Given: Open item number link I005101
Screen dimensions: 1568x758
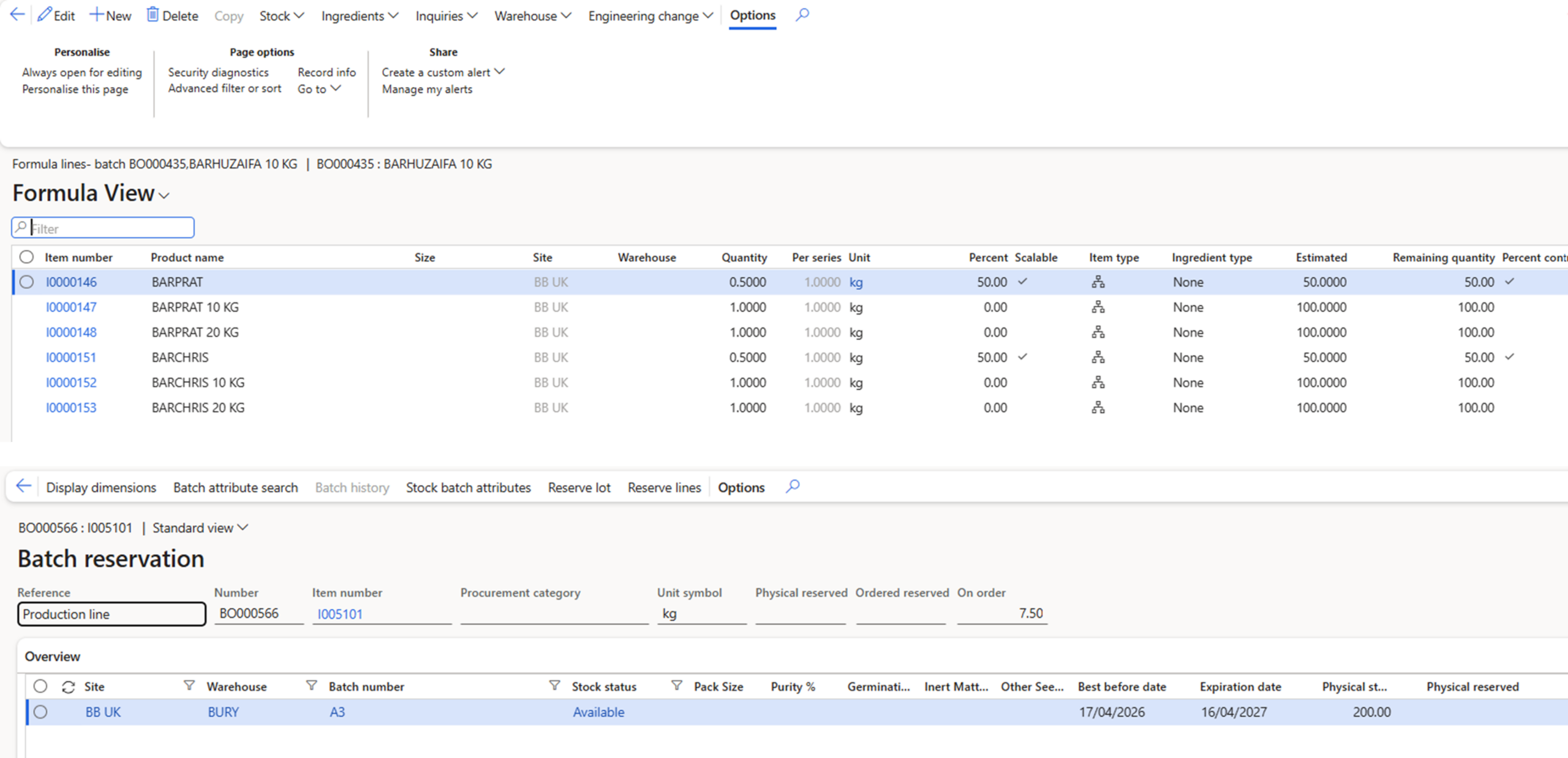Looking at the screenshot, I should (340, 614).
